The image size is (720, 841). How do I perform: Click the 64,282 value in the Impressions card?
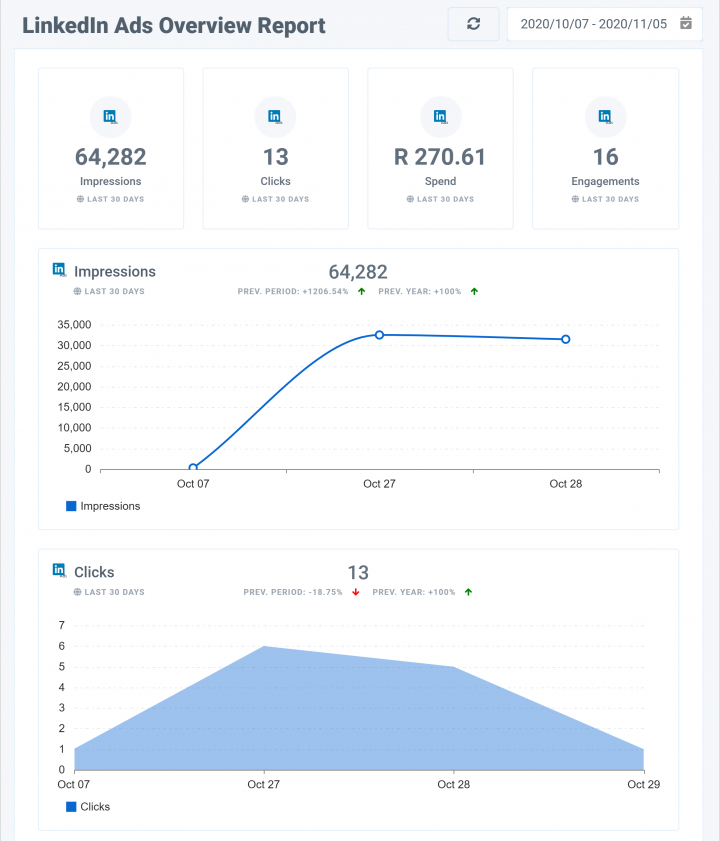111,157
